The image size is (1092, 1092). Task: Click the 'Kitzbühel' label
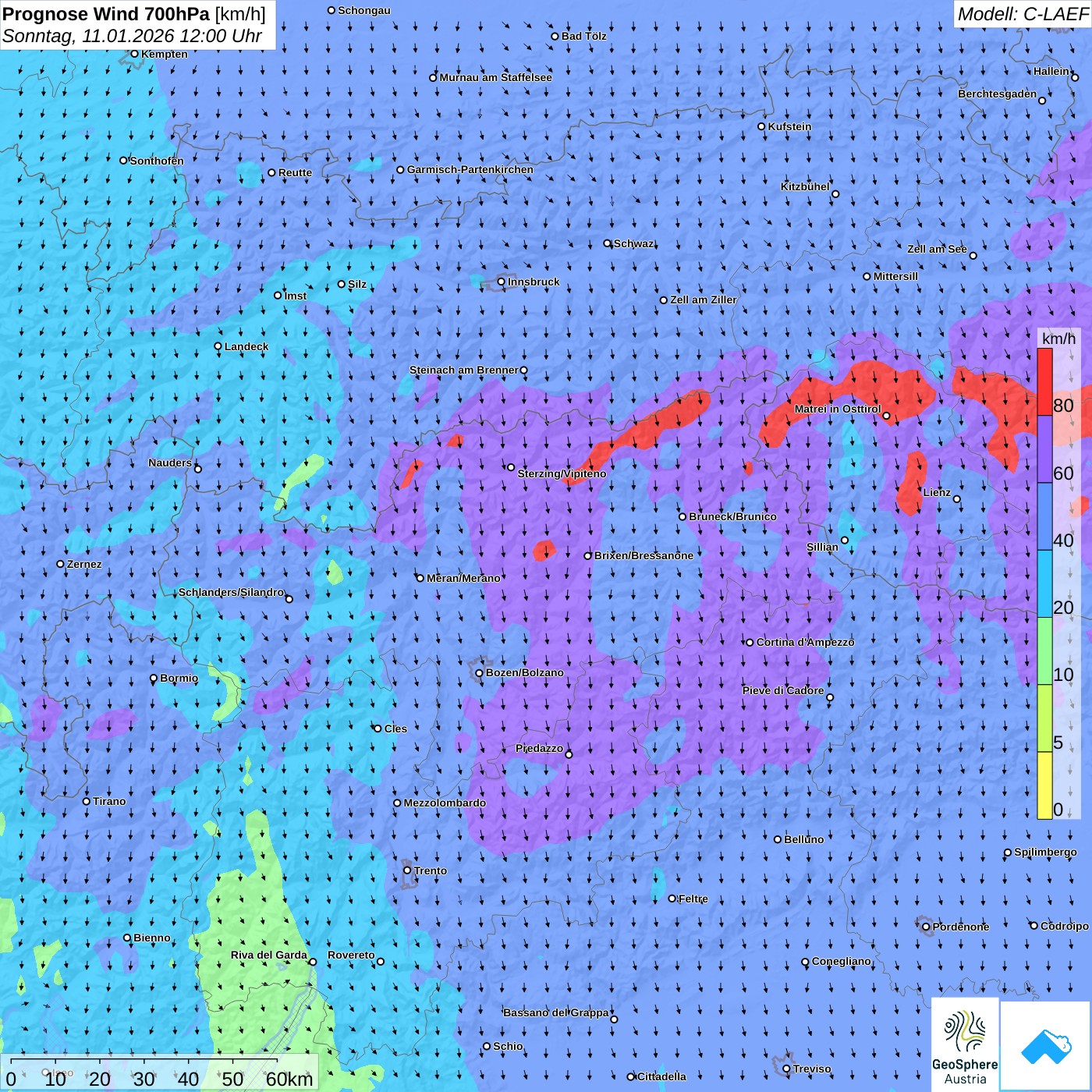(806, 186)
